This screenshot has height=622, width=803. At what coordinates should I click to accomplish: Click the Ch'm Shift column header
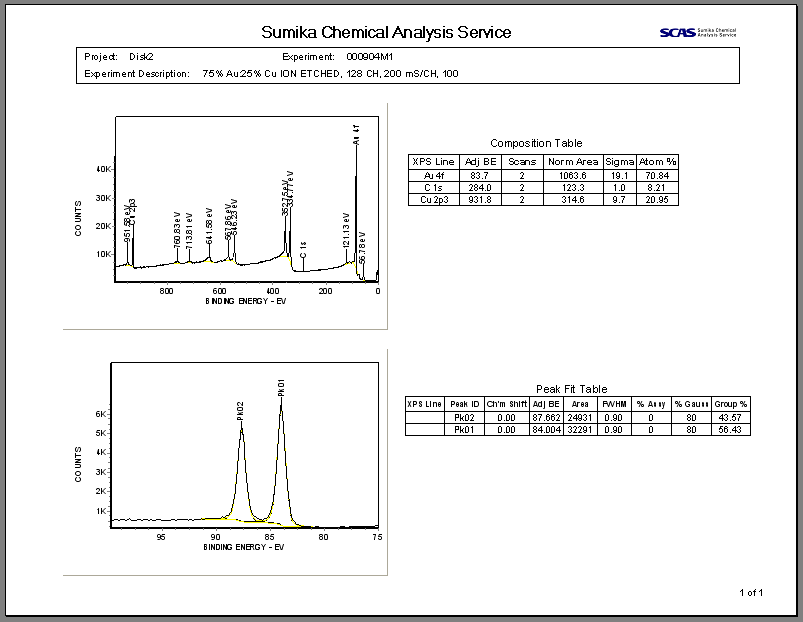tap(506, 404)
